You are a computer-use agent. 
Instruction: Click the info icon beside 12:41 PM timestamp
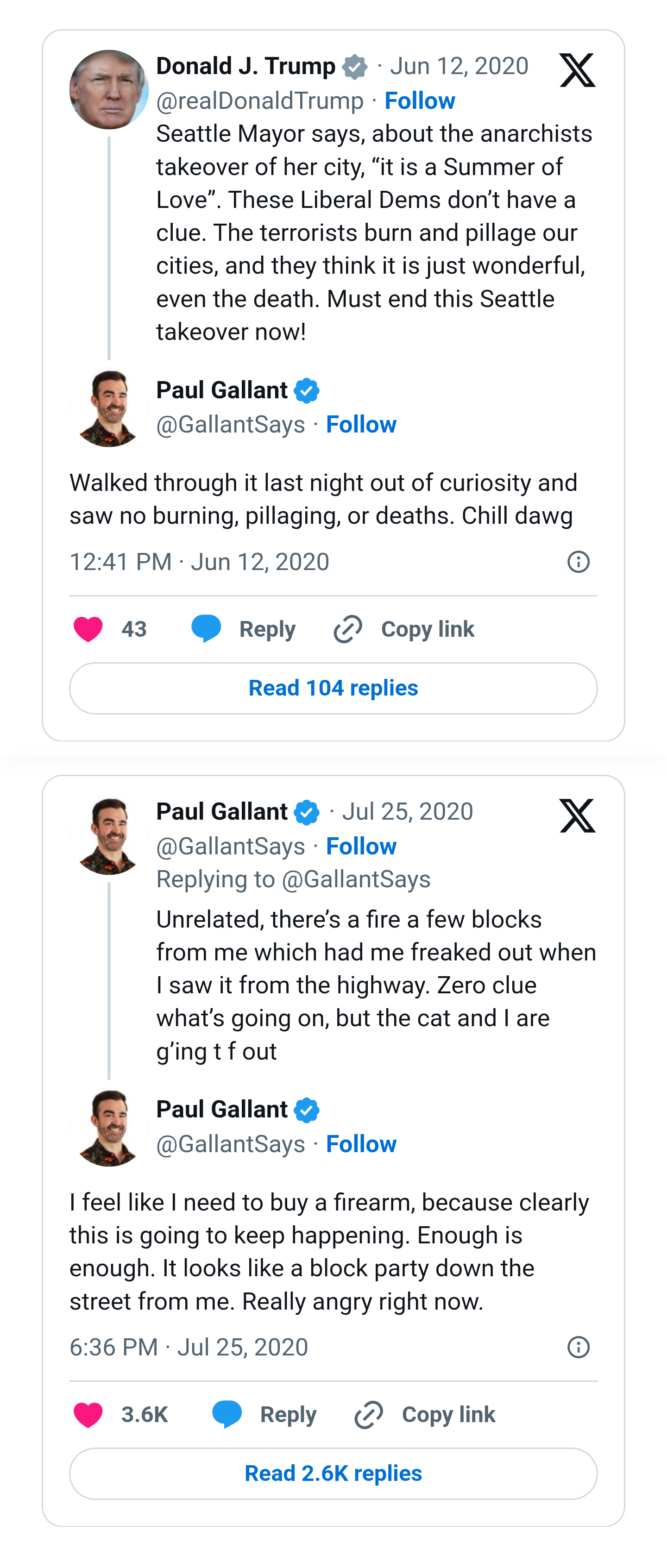point(578,562)
